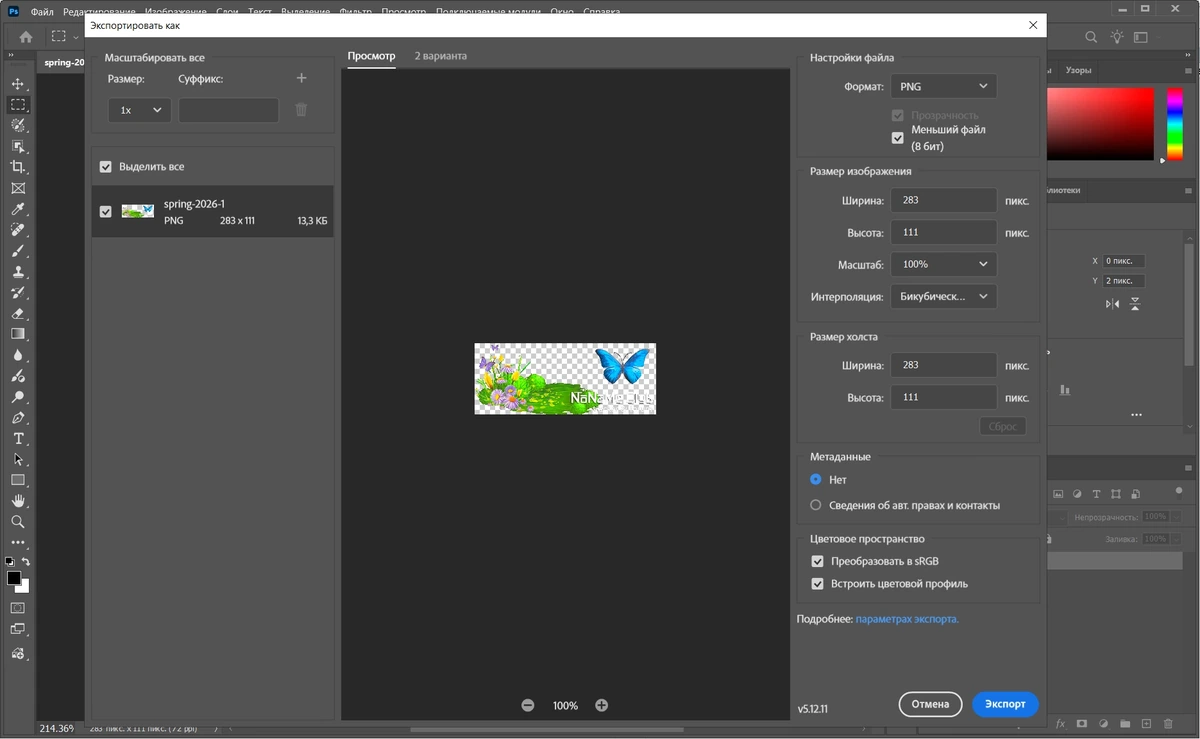Open the 1x size dropdown
1200x739 pixels.
[139, 110]
